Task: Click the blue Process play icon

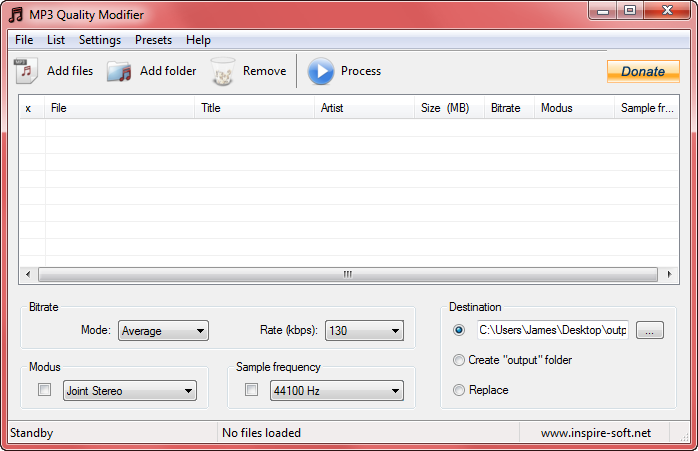Action: (321, 71)
